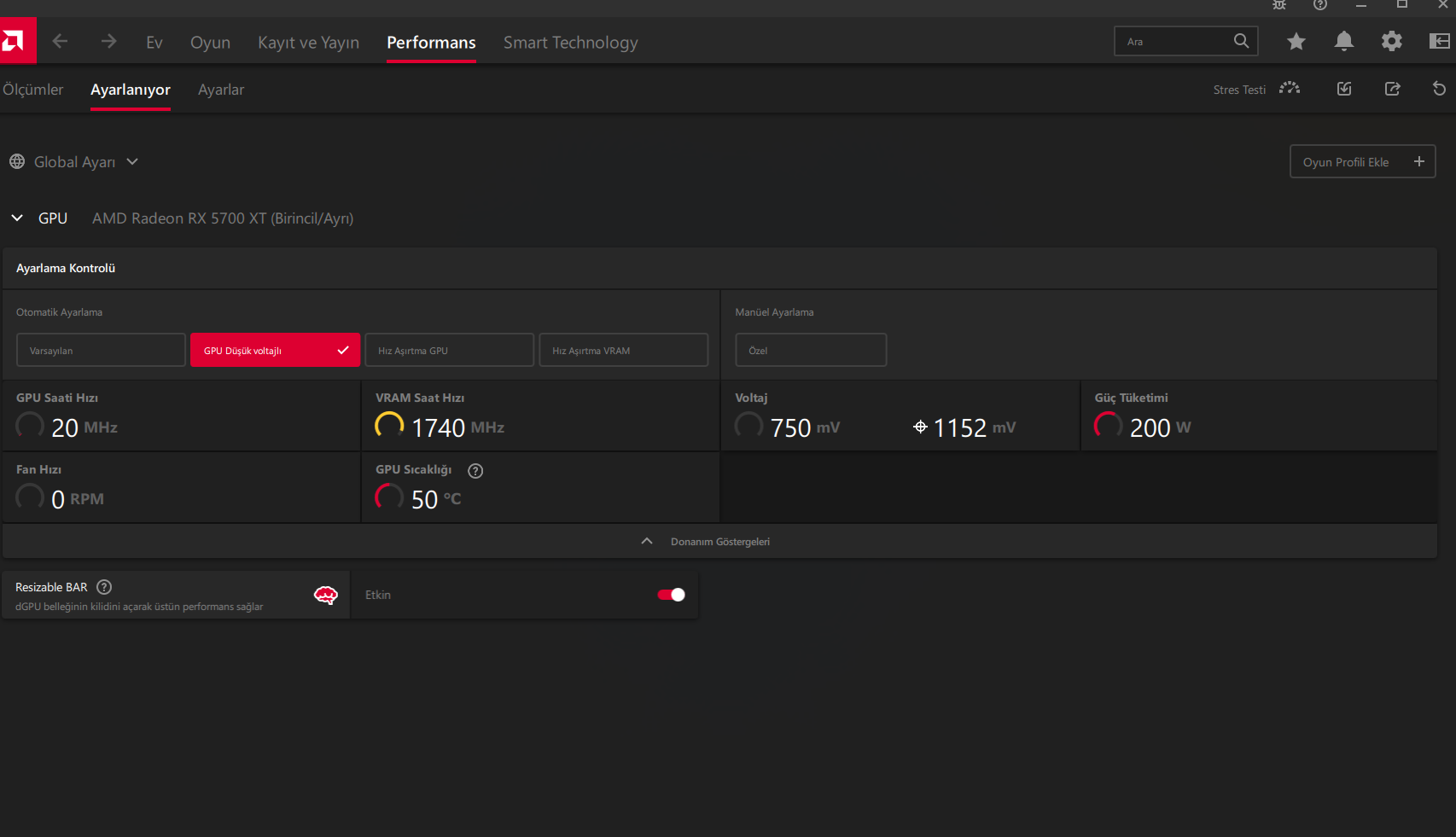Click the Resizable BAR description text
1456x837 pixels.
[139, 607]
